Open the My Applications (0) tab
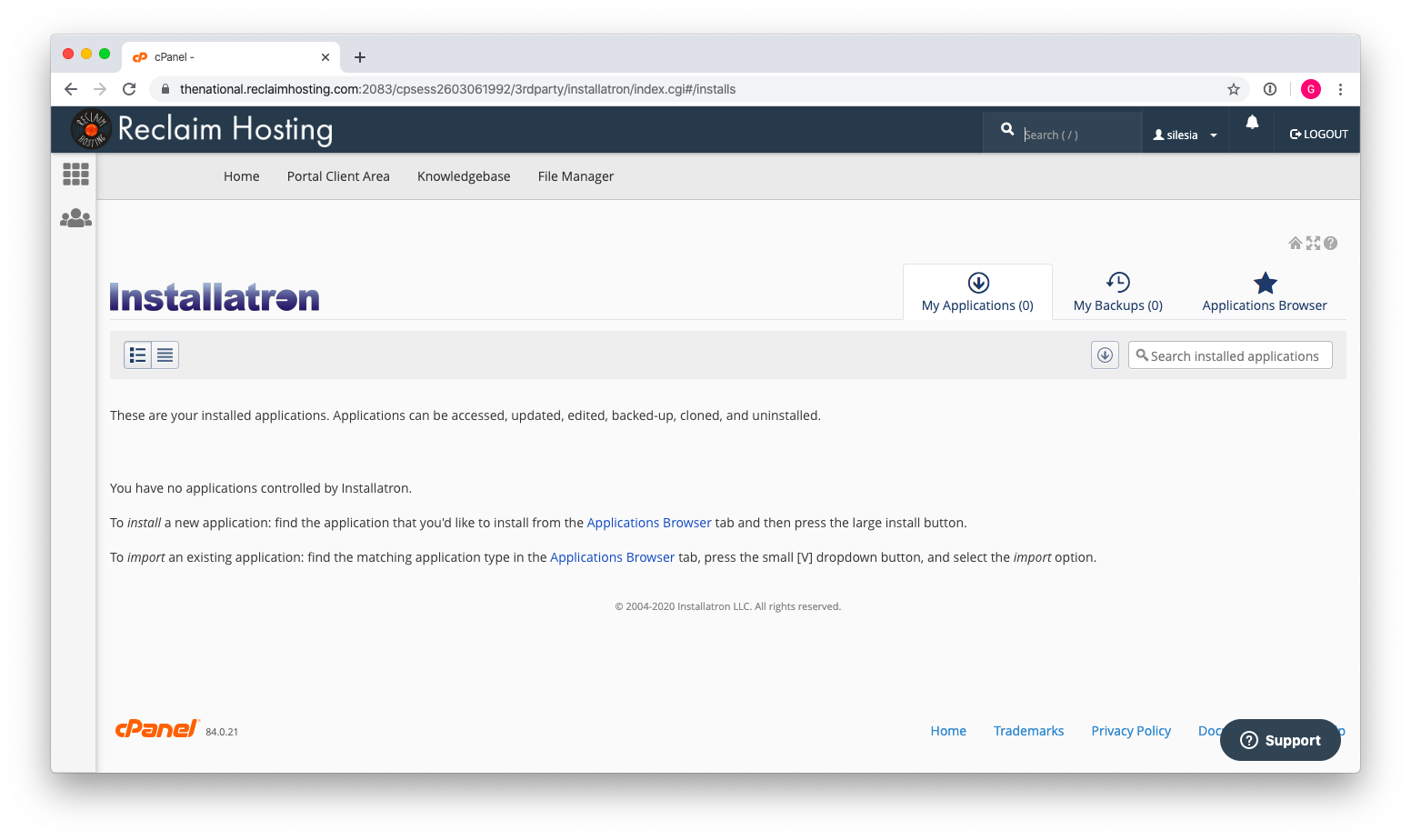Screen dimensions: 1411x840 pos(977,292)
